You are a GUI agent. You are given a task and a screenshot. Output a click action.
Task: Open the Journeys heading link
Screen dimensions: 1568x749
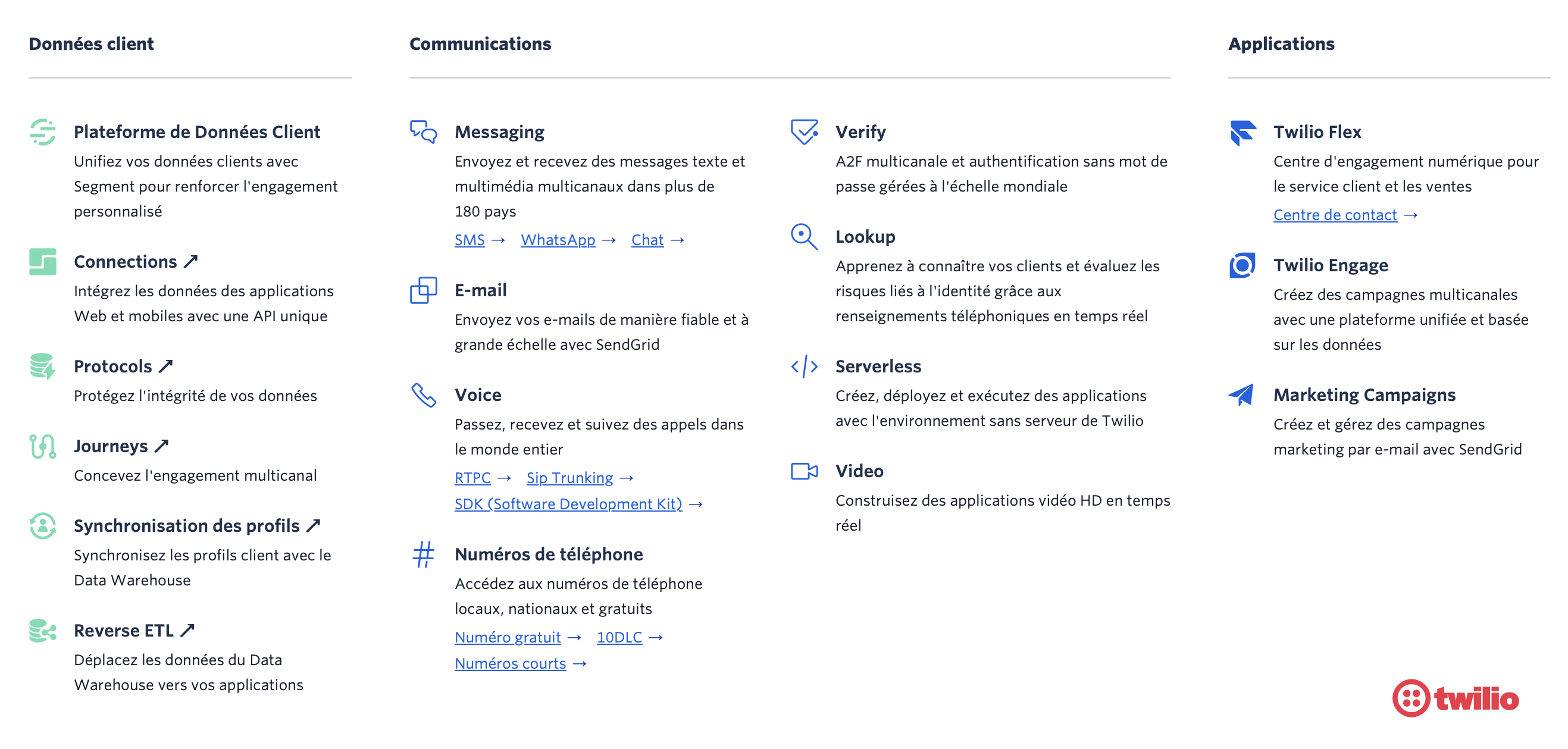[111, 446]
